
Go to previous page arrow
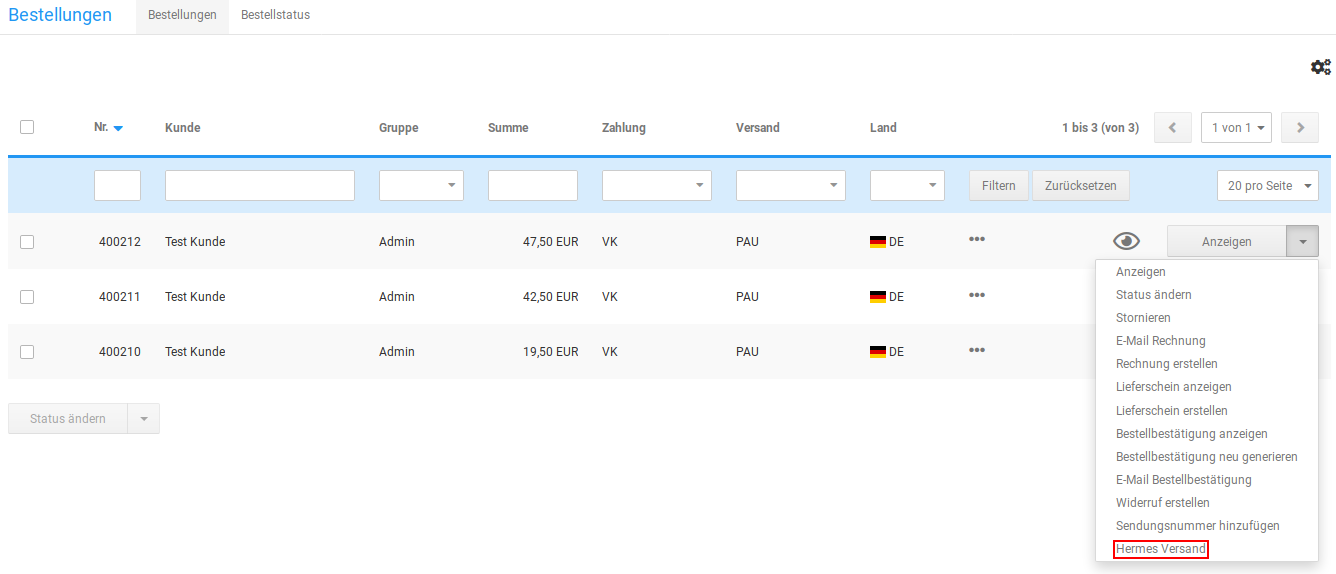tap(1172, 128)
